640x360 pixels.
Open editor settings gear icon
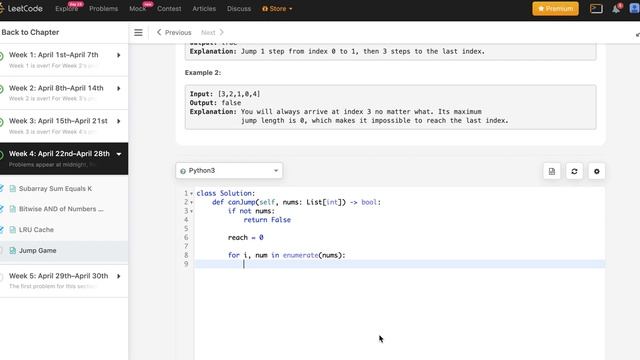[x=597, y=171]
